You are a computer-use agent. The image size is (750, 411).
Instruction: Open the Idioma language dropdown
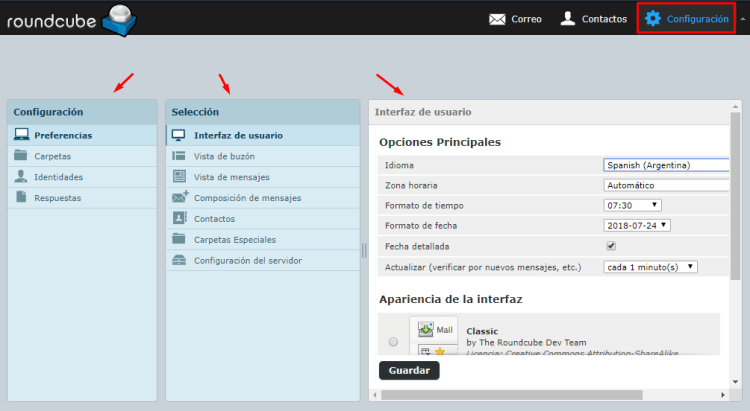666,165
